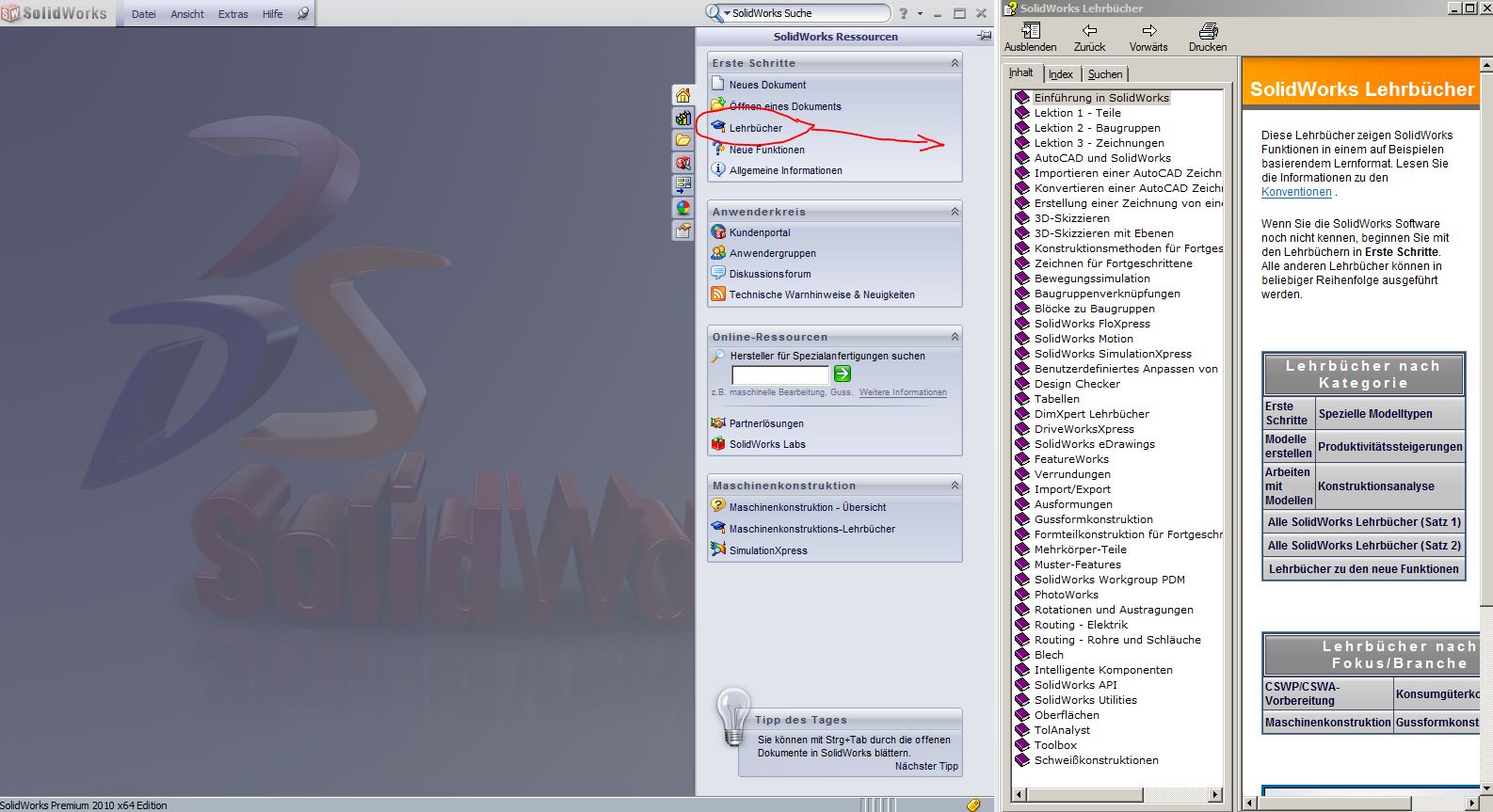The height and width of the screenshot is (812, 1493).
Task: Collapse the Online-Ressourcen section
Action: (x=955, y=337)
